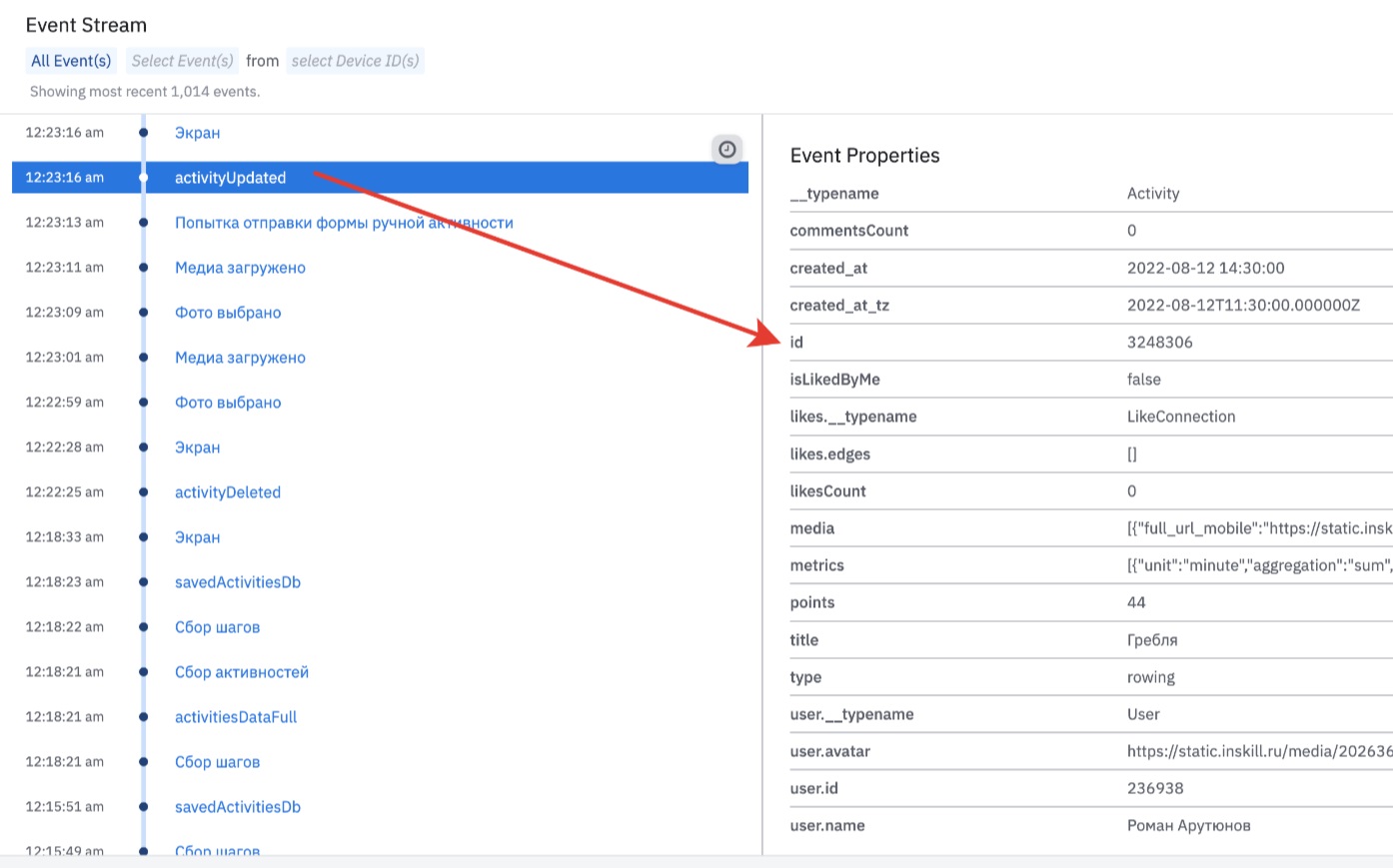Image resolution: width=1393 pixels, height=868 pixels.
Task: Click the id property value 3248306
Action: click(x=1159, y=343)
